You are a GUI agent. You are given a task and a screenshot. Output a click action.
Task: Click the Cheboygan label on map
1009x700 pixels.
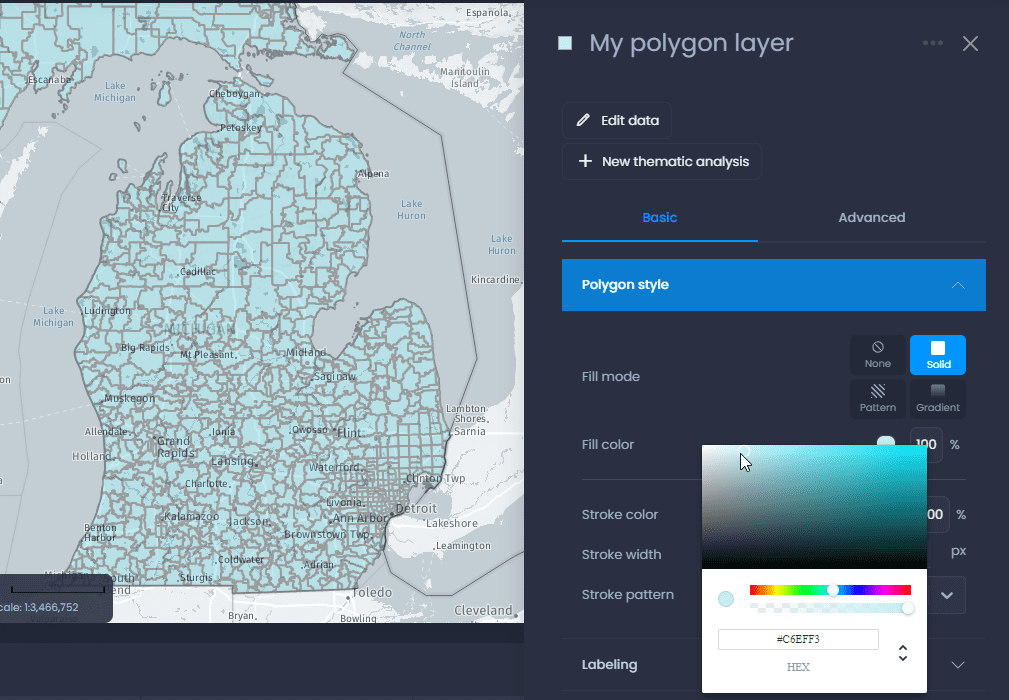pyautogui.click(x=234, y=93)
